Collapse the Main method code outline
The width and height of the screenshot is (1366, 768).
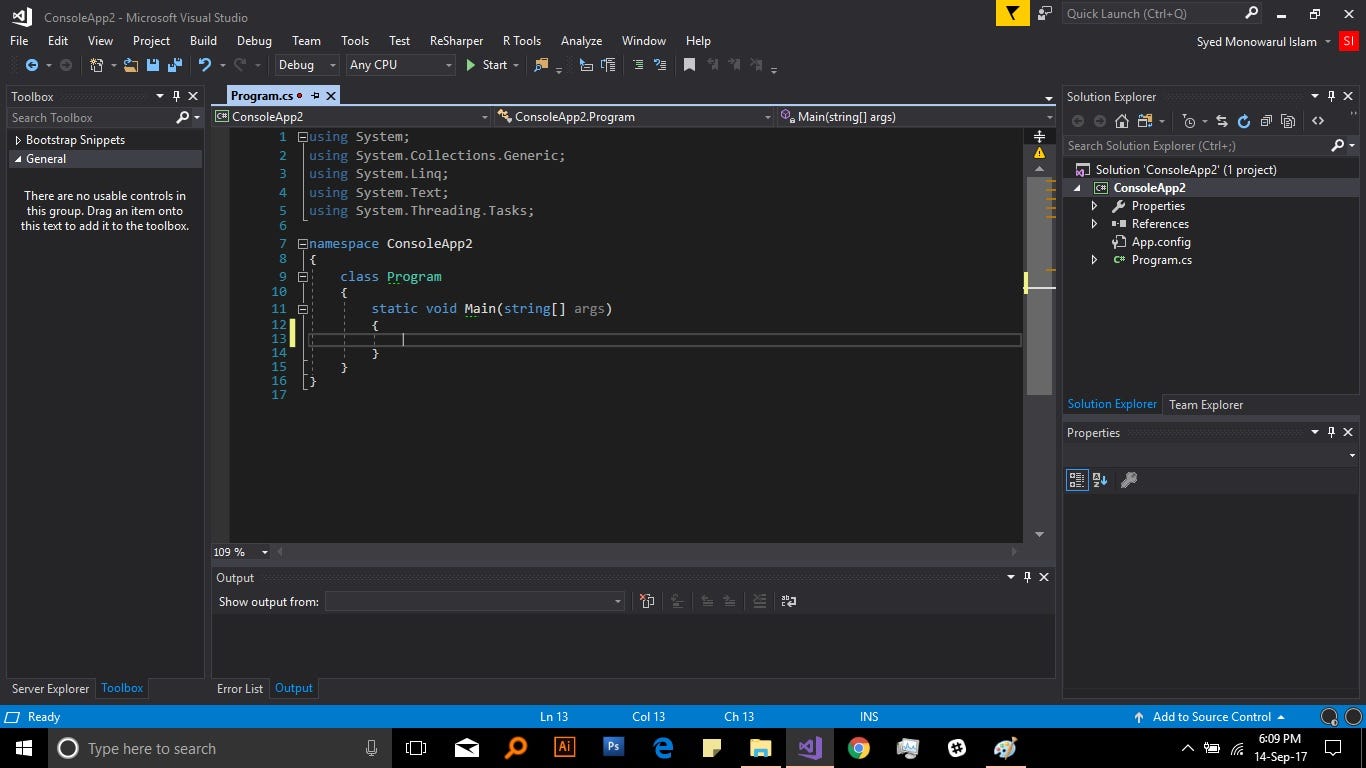(302, 309)
